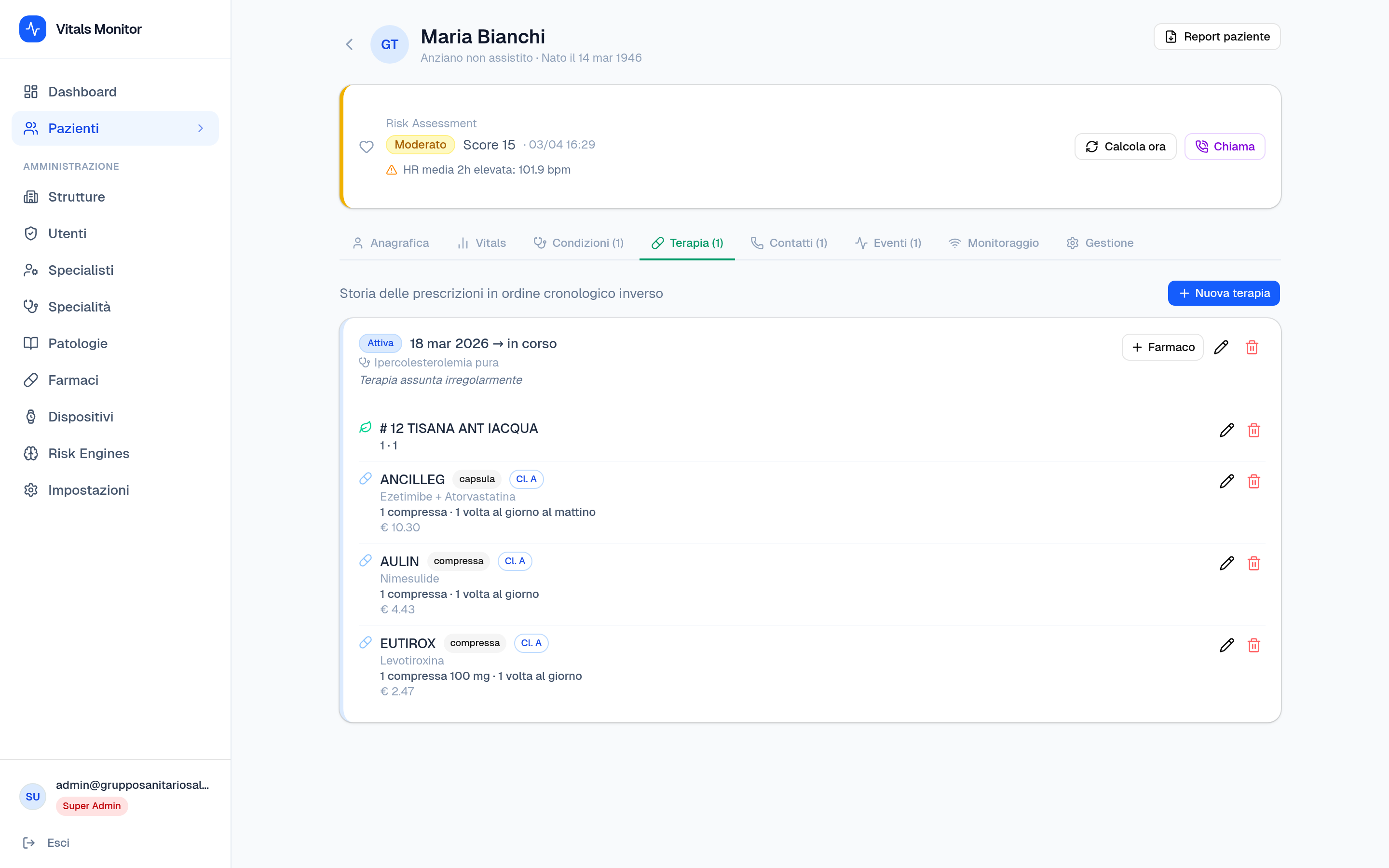This screenshot has width=1389, height=868.
Task: Open the Dashboard page
Action: 115,92
